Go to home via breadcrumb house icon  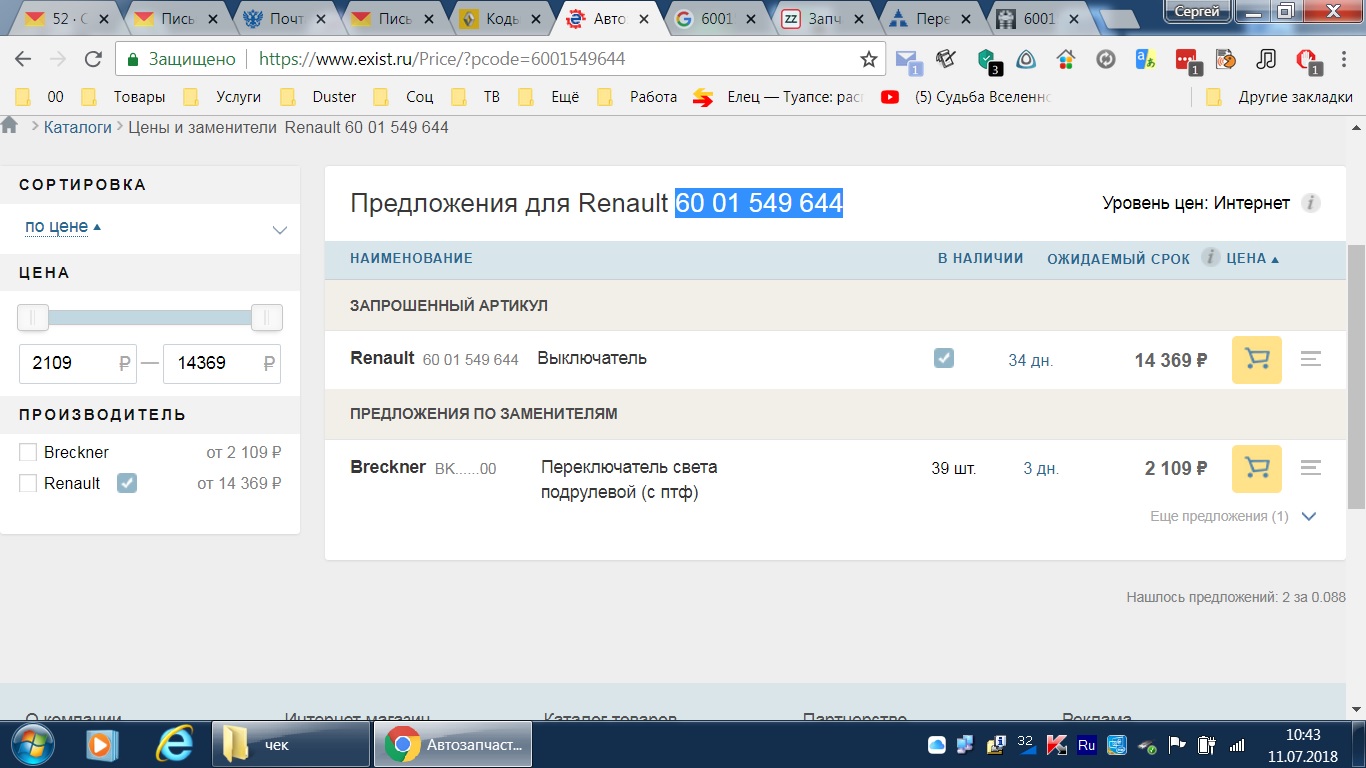(x=10, y=126)
